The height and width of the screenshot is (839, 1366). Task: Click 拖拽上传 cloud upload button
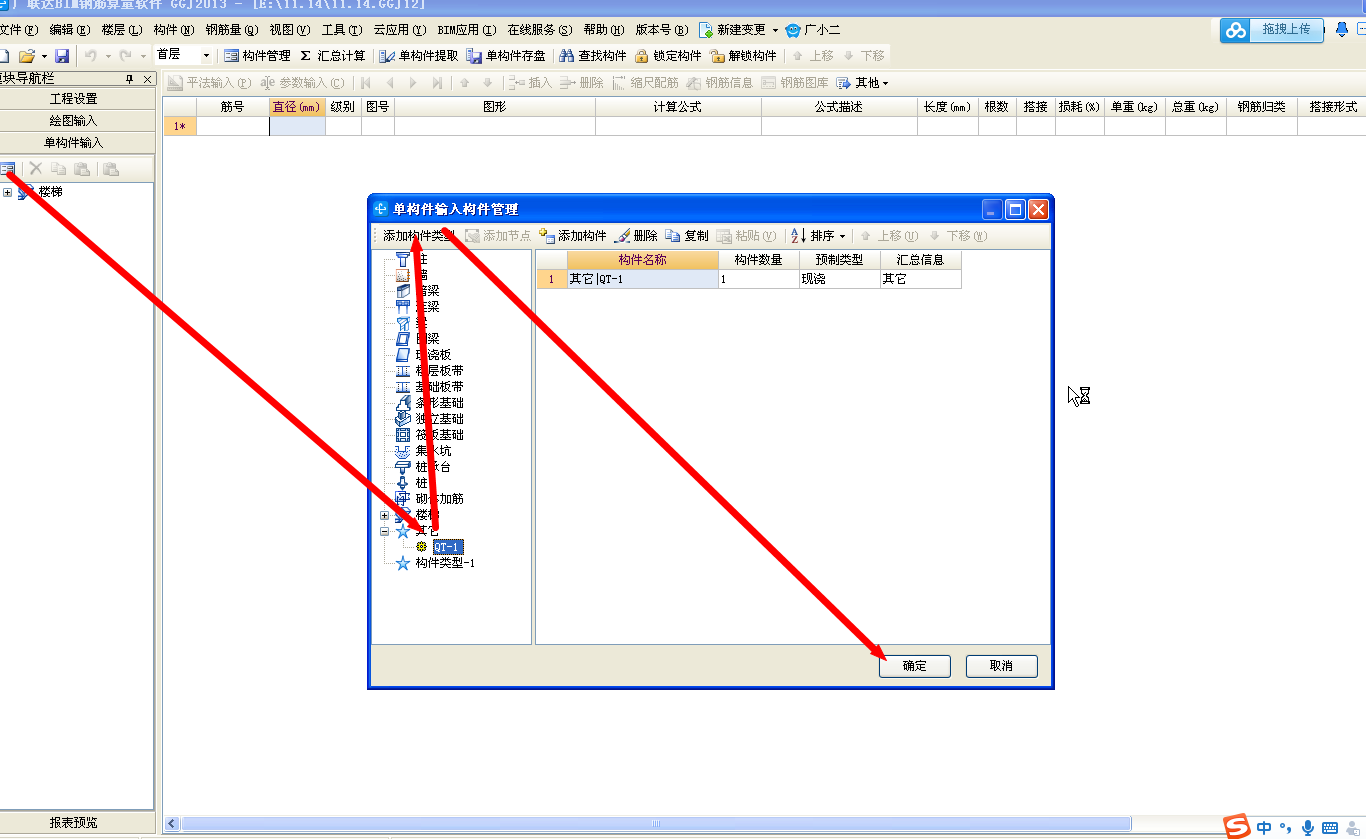[x=1271, y=30]
